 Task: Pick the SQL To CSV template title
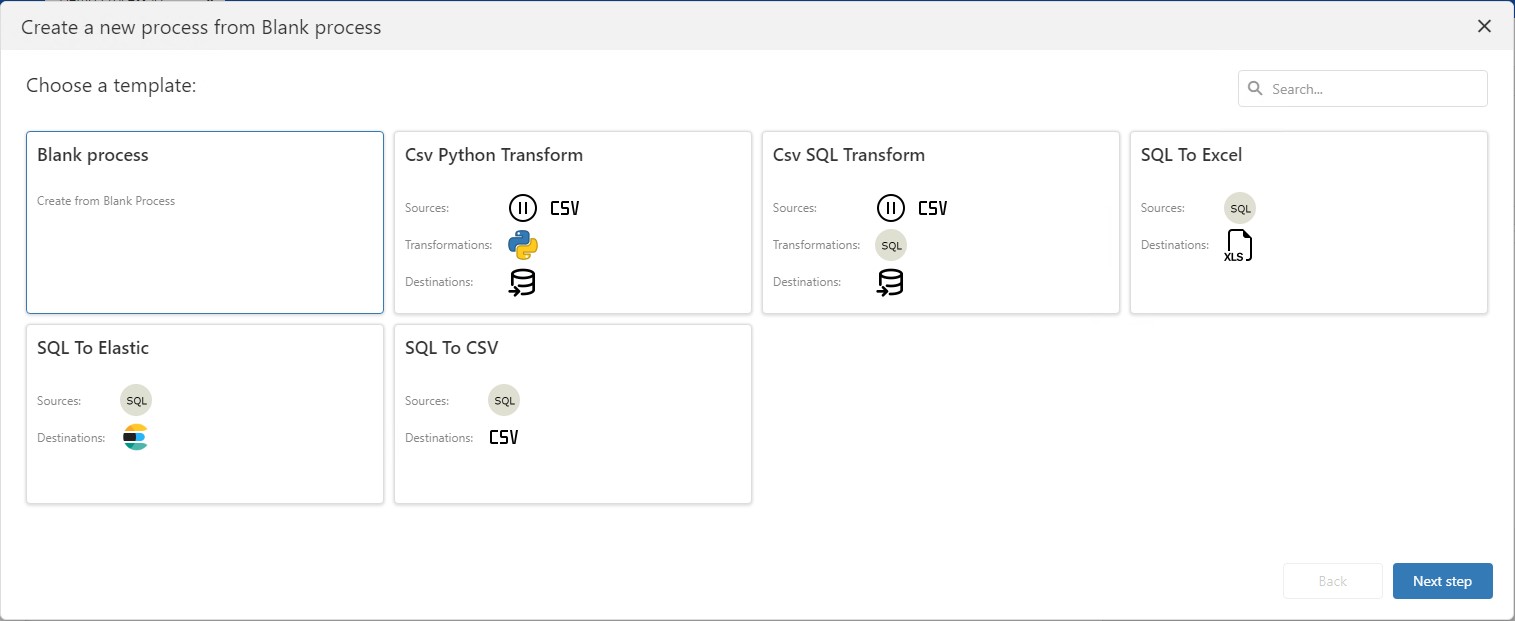(x=451, y=348)
